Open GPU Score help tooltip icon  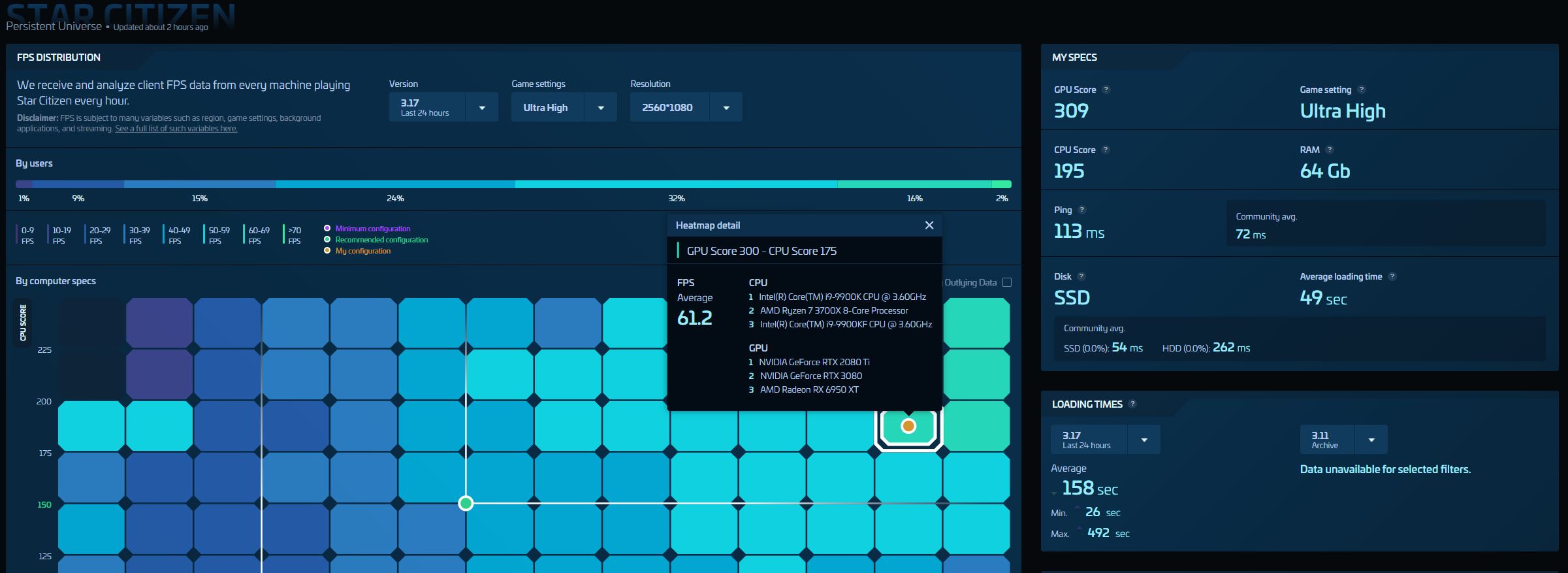tap(1106, 90)
